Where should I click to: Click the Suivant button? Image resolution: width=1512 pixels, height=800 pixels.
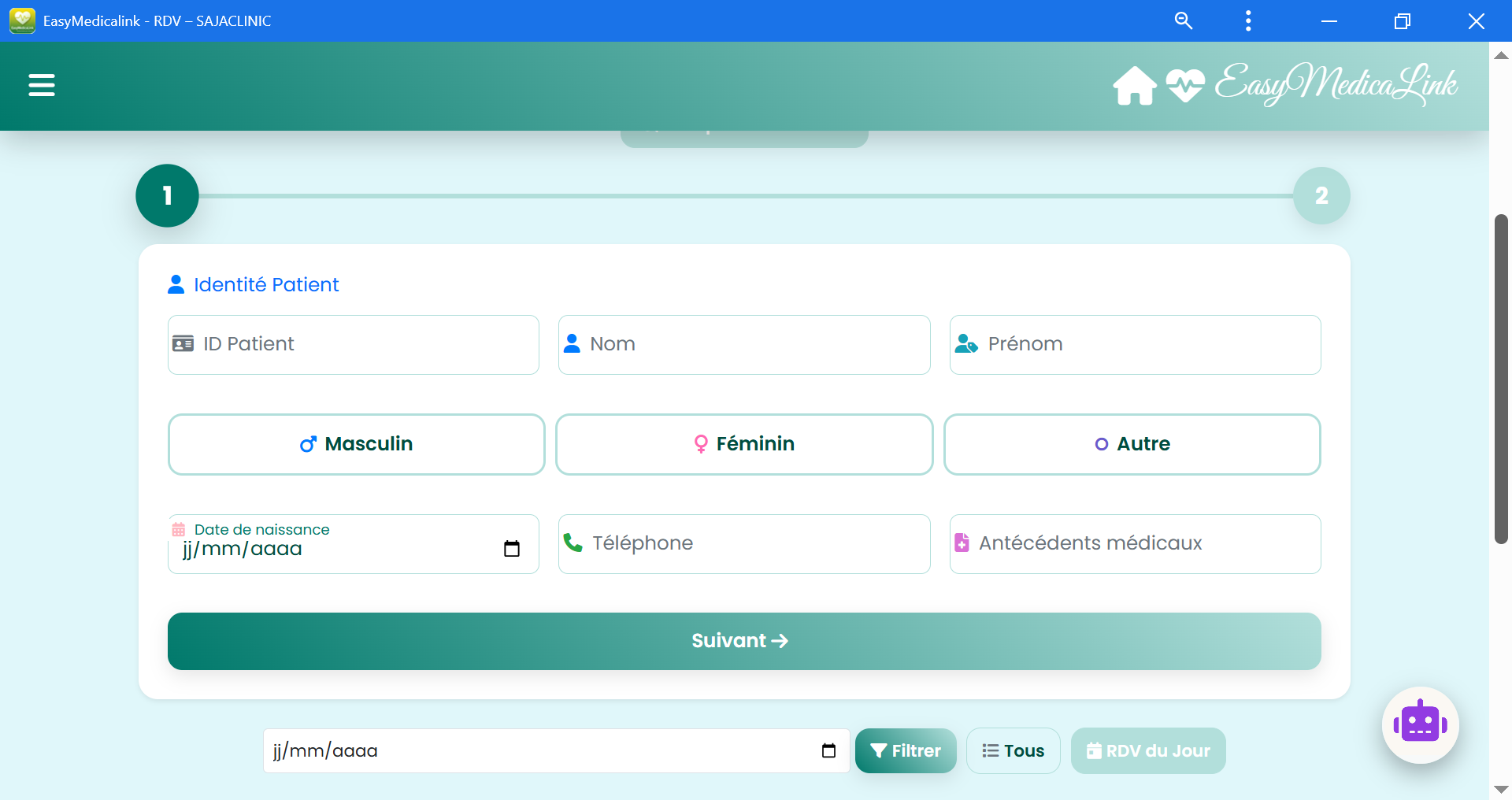tap(744, 641)
